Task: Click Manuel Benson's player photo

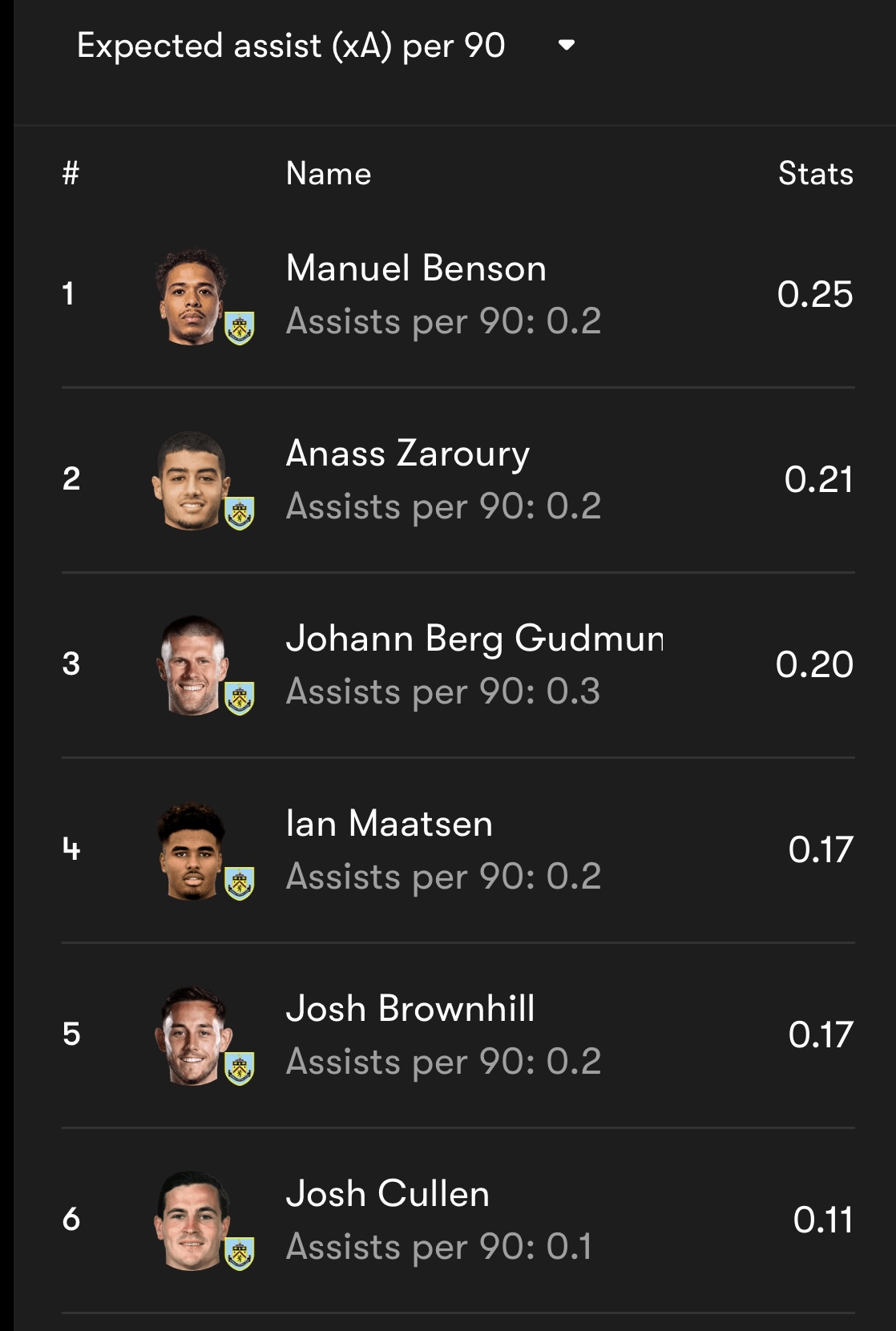Action: (192, 296)
